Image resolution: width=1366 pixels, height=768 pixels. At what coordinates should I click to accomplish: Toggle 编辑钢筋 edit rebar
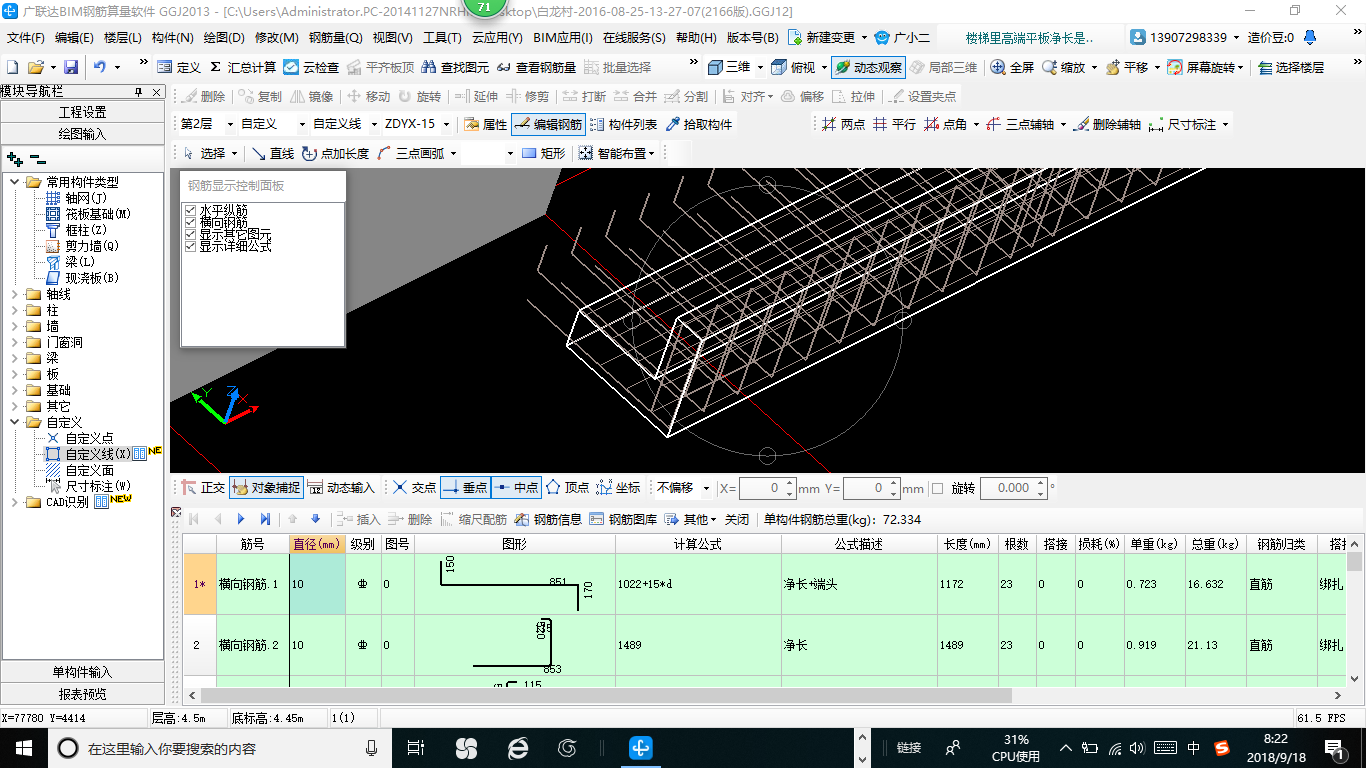point(547,124)
